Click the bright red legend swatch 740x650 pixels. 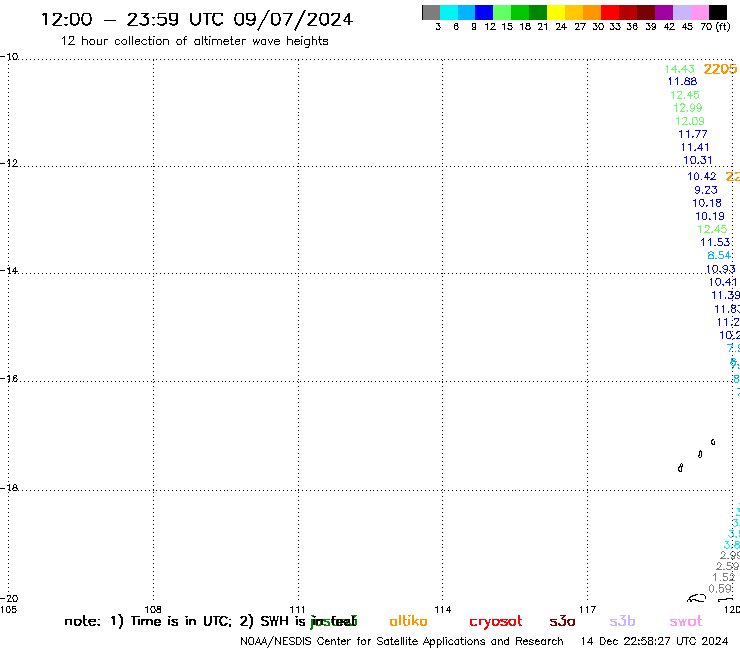[609, 12]
